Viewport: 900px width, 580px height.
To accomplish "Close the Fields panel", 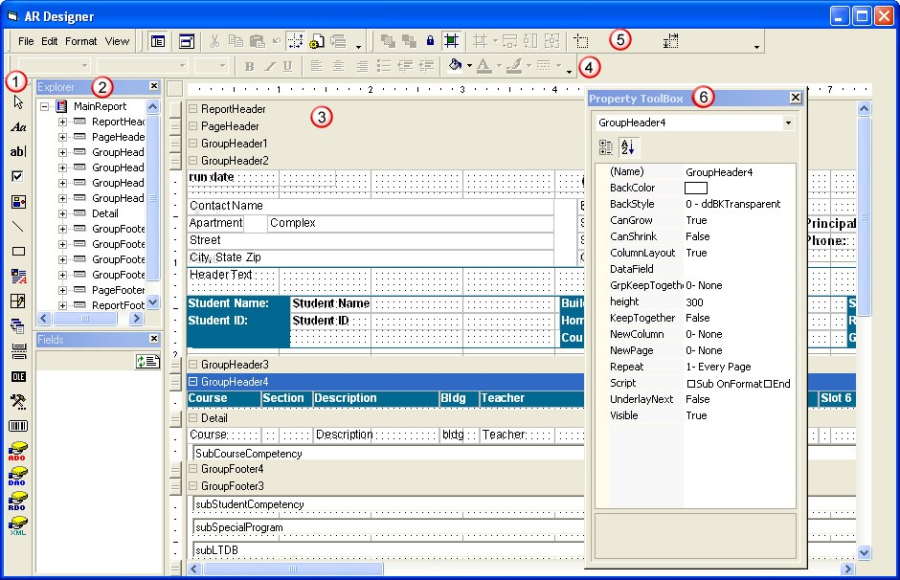I will [153, 338].
